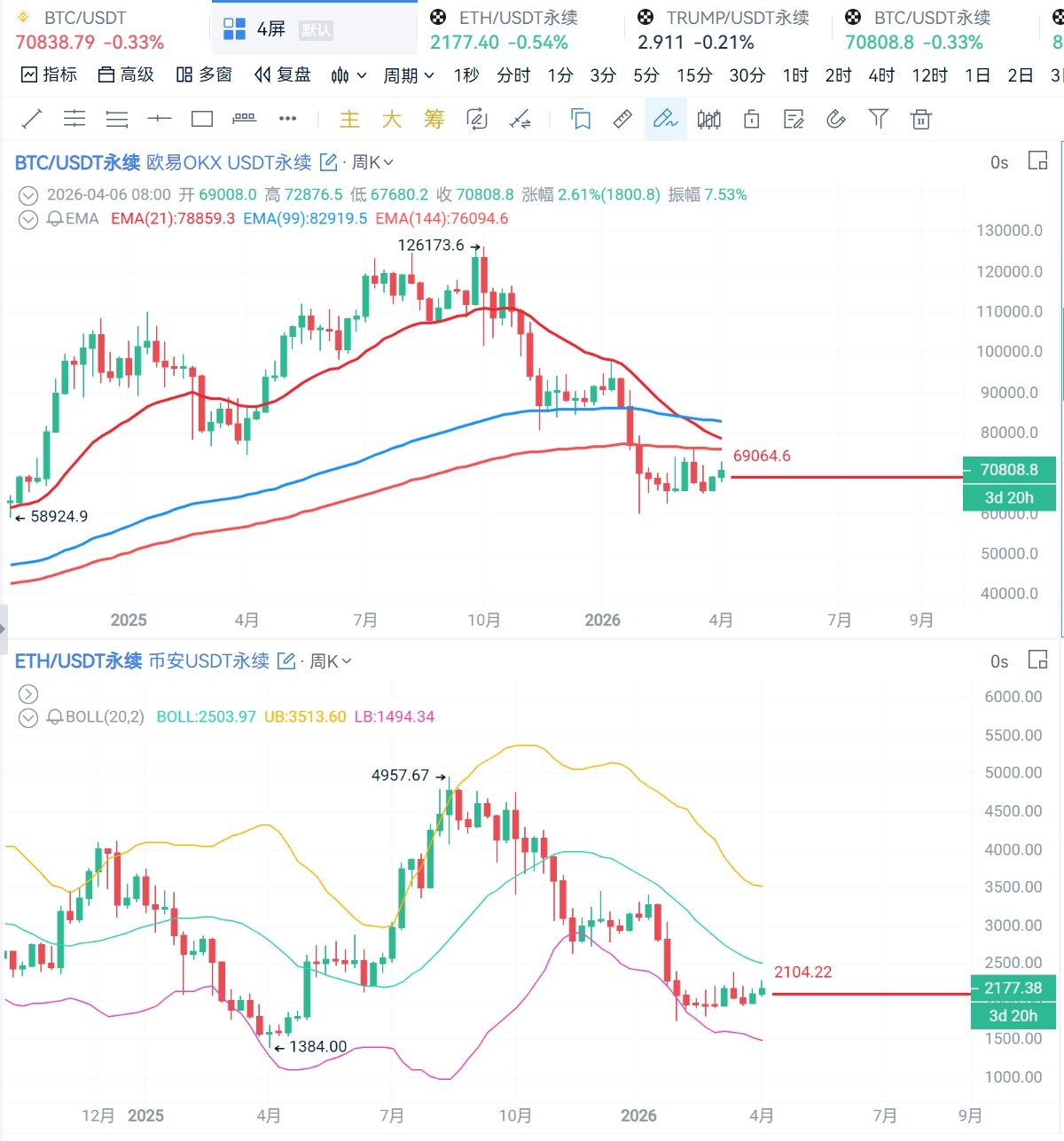This screenshot has width=1064, height=1141.
Task: Switch to the TRUMP/USDT永续 ticker tab
Action: pos(728,29)
